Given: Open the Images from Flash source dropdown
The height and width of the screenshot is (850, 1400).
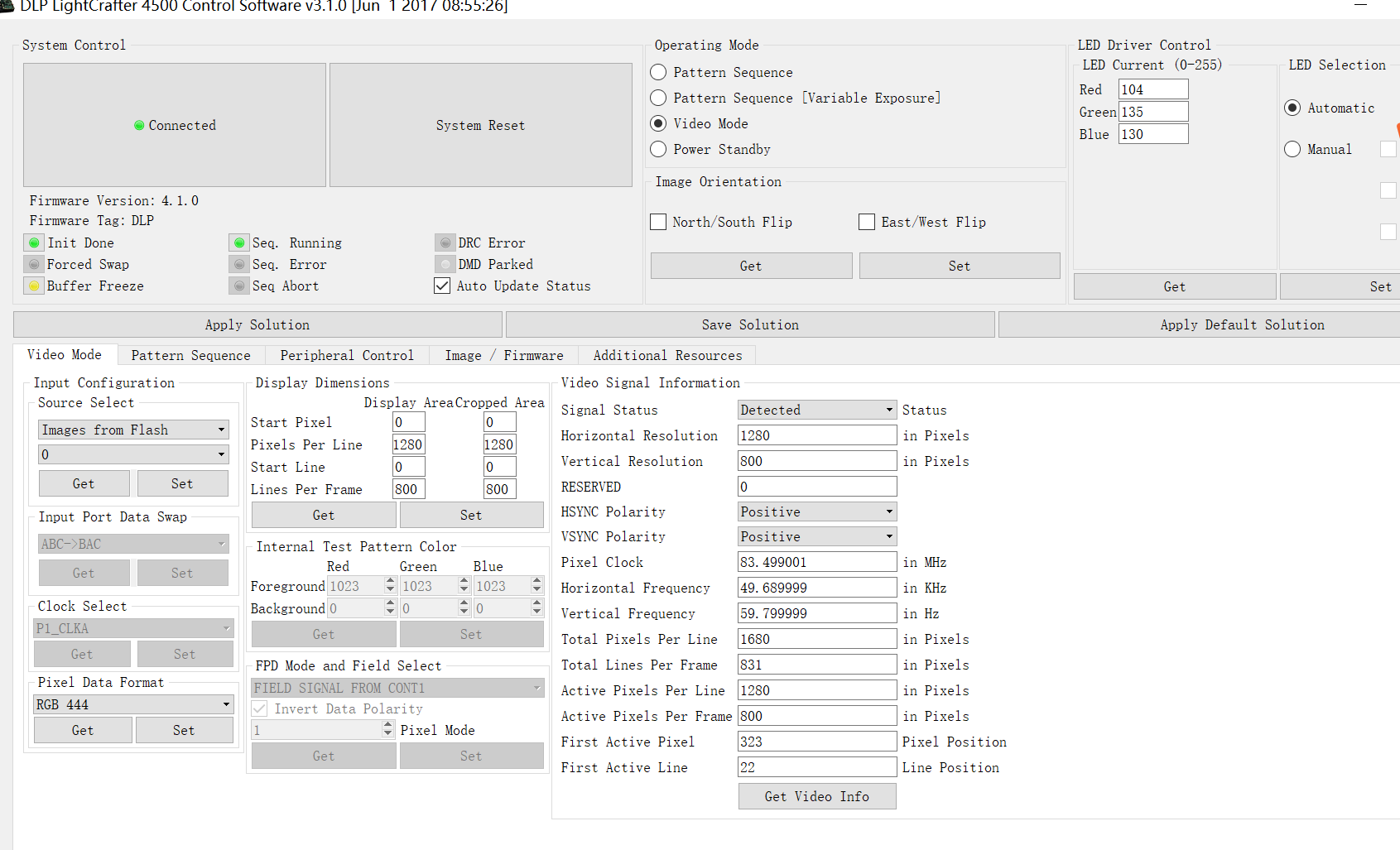Looking at the screenshot, I should click(132, 430).
